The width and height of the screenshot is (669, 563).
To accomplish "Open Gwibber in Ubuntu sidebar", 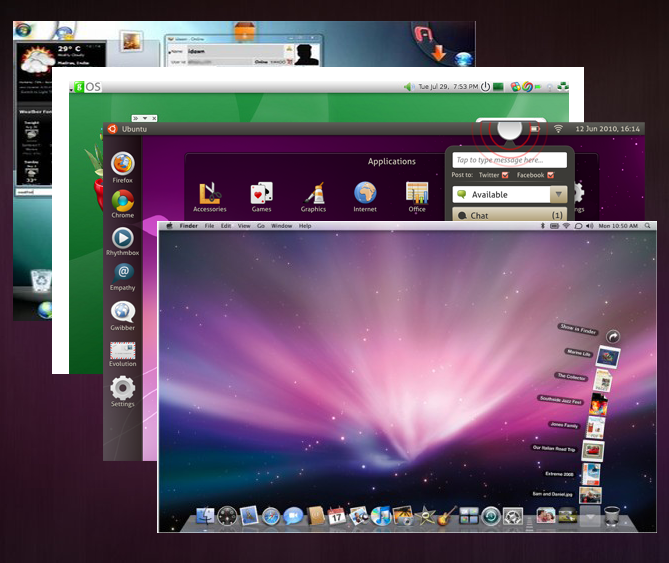I will [x=122, y=316].
